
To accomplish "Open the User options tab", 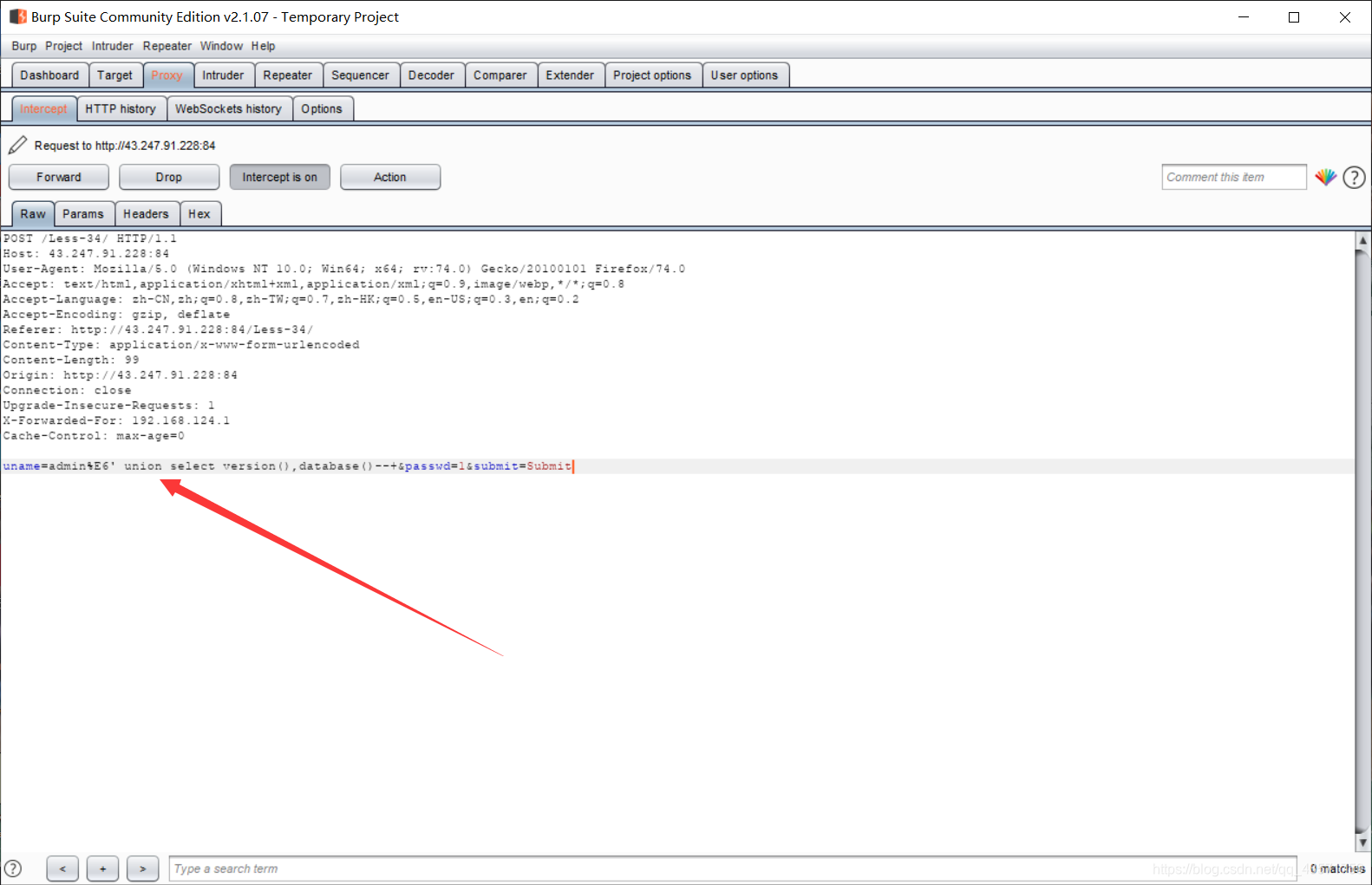I will tap(744, 75).
